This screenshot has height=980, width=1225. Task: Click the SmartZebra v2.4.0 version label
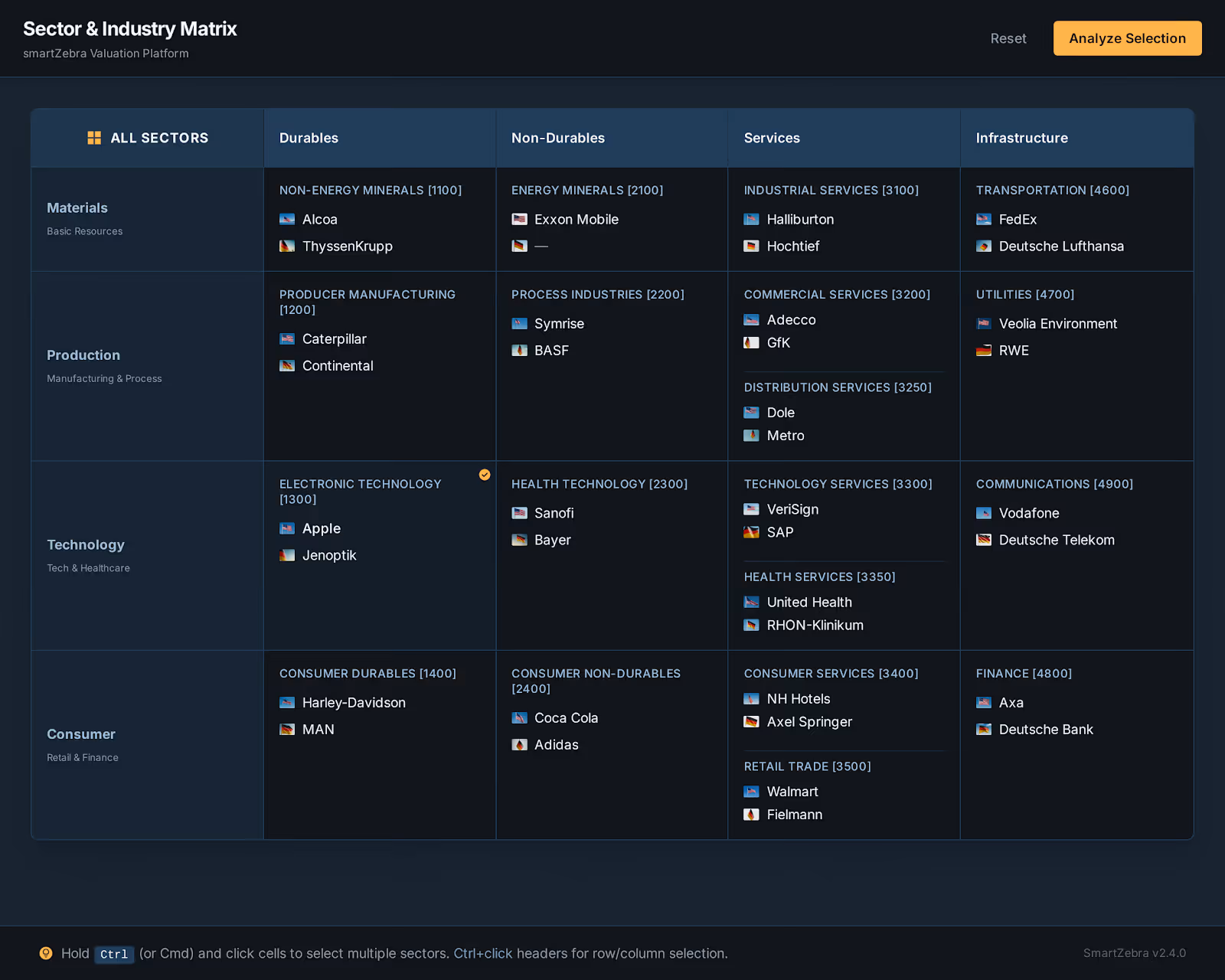(1135, 953)
